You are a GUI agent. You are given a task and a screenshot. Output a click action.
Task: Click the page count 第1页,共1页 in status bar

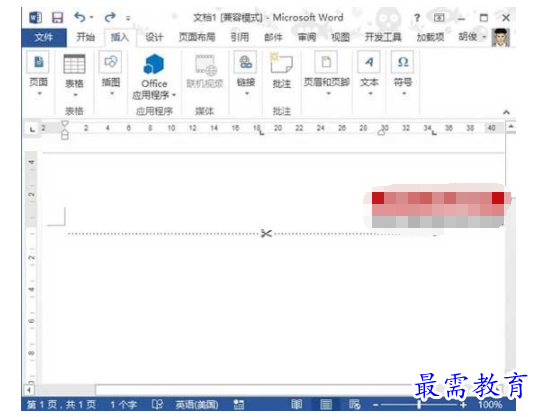[62, 405]
